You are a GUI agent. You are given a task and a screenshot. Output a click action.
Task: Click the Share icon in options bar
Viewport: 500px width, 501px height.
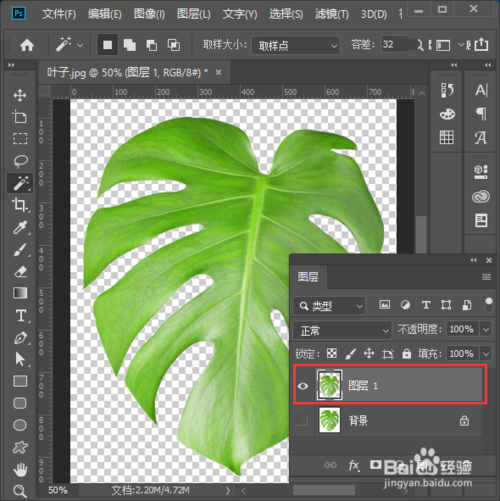point(481,44)
